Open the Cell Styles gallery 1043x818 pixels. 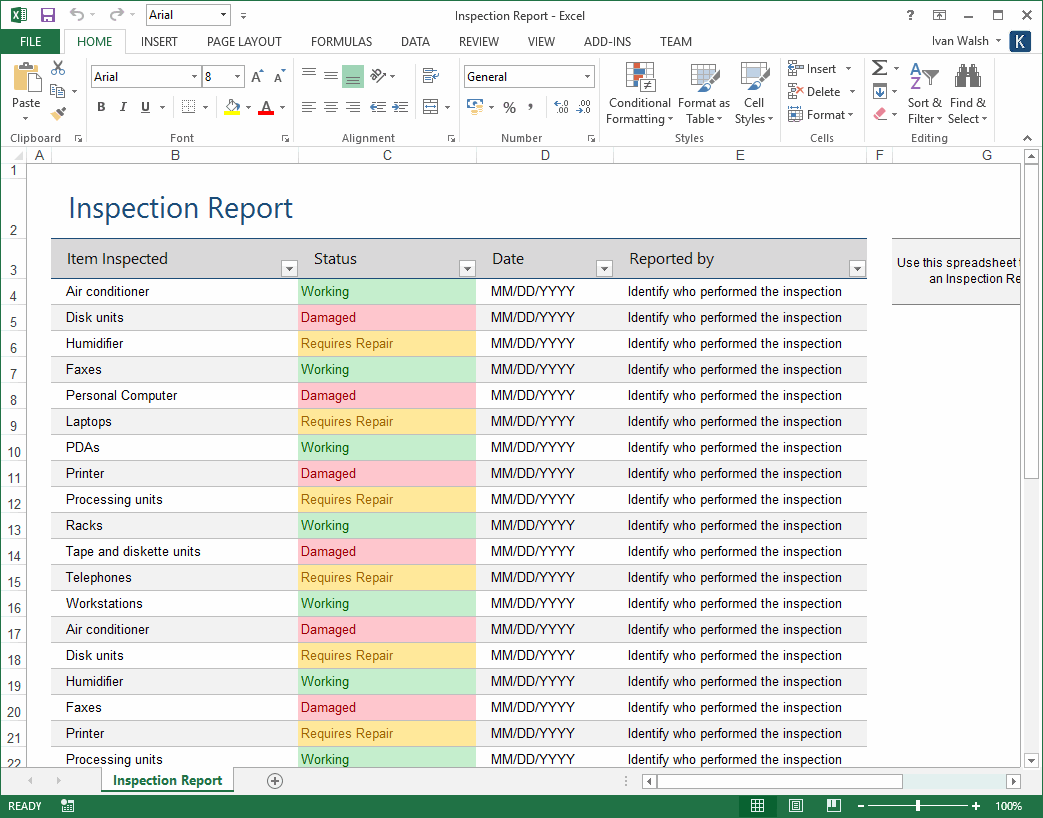[x=753, y=92]
